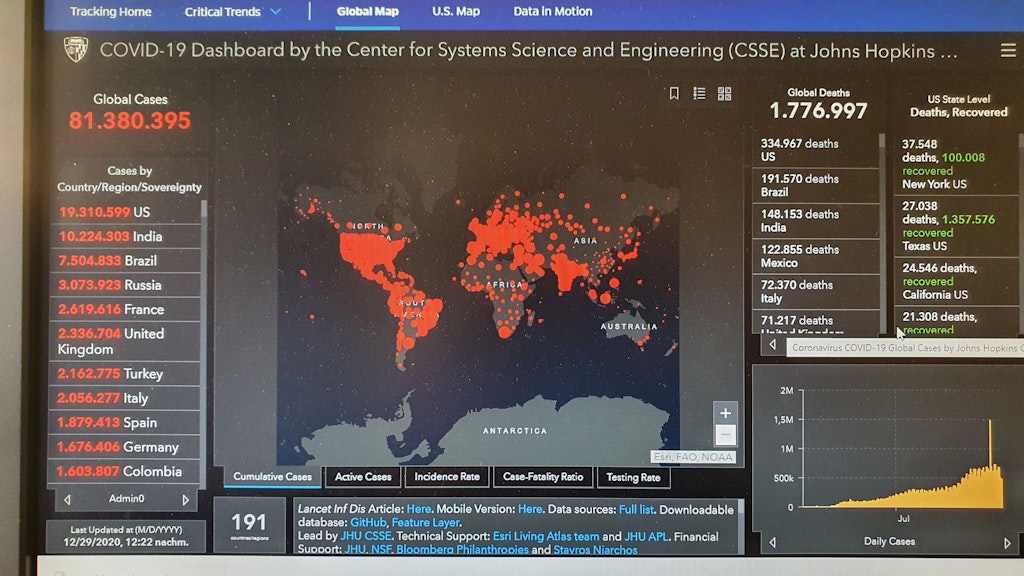This screenshot has width=1024, height=576.
Task: Open the Esri Living Atlas team link
Action: (545, 536)
